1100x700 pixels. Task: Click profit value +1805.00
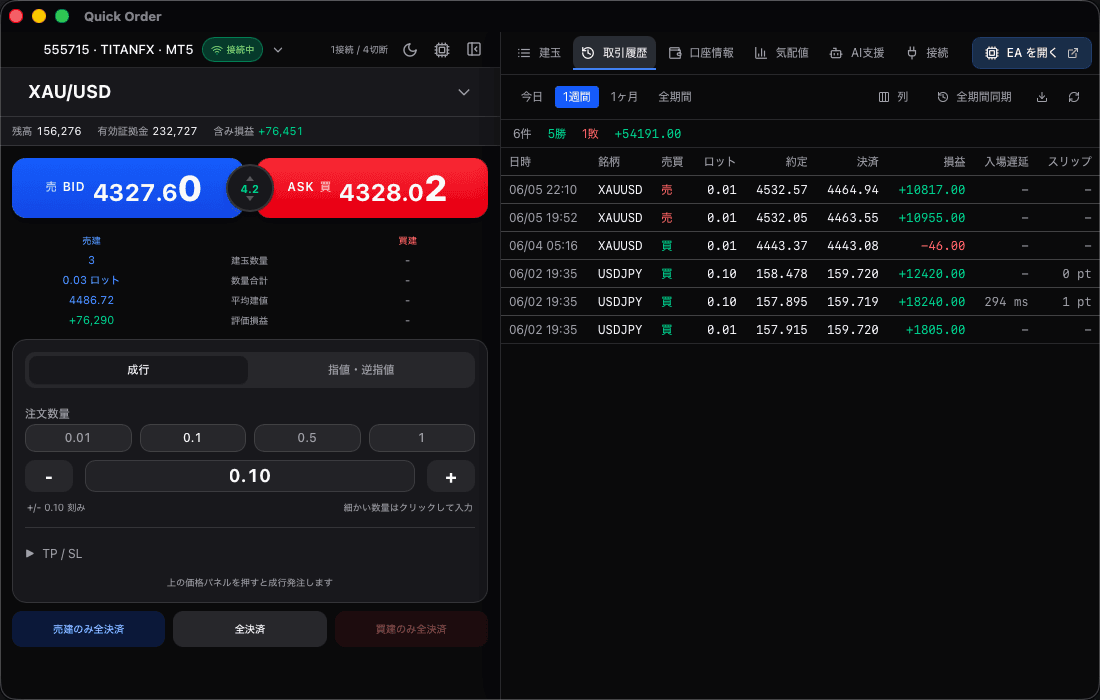[935, 330]
